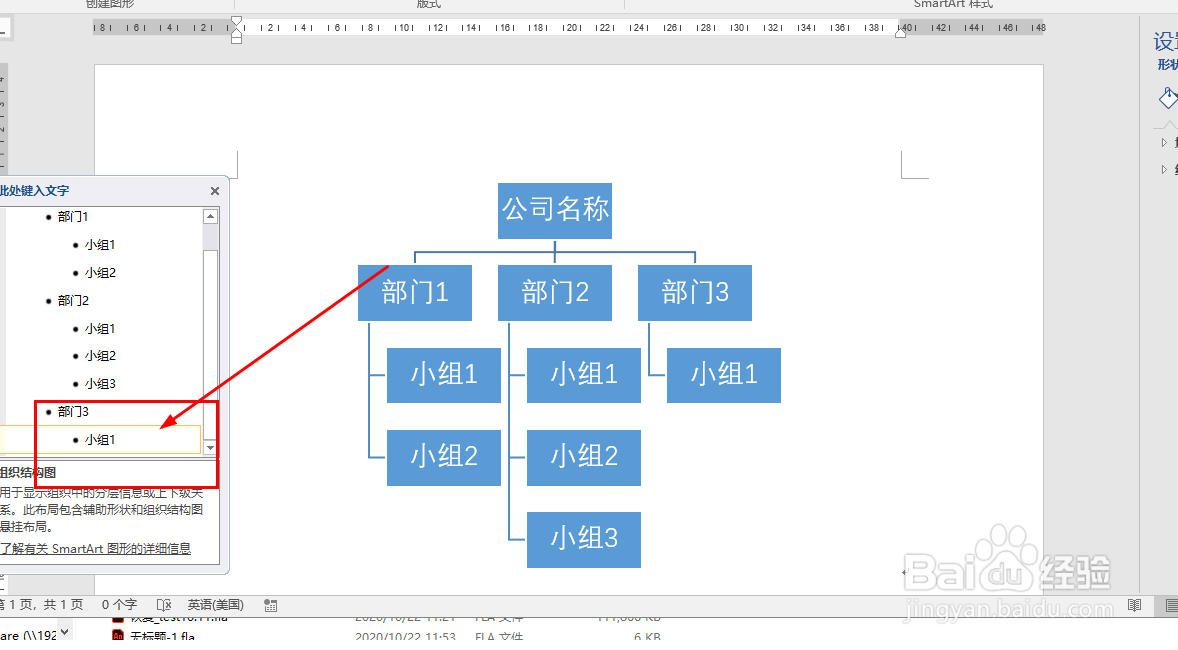The image size is (1178, 650).
Task: Expand the second collapsed format pane section
Action: tap(1164, 169)
